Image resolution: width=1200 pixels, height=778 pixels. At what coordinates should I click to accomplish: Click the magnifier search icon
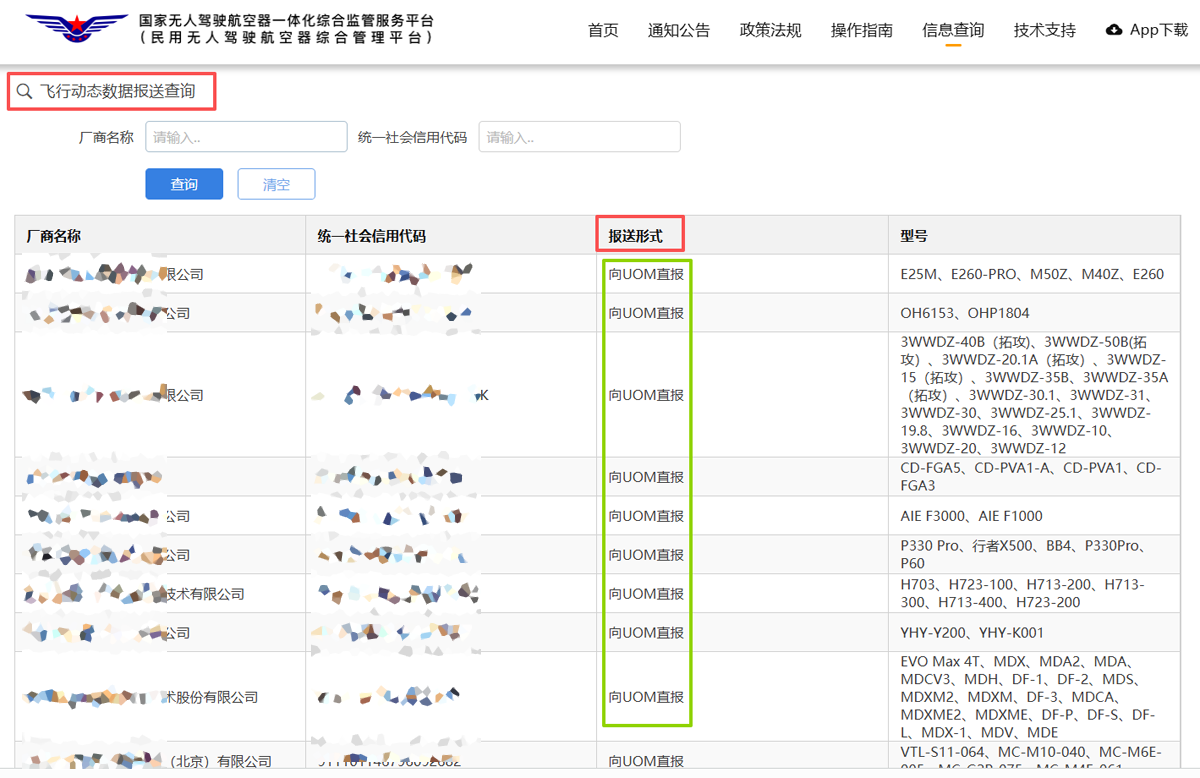pos(25,91)
